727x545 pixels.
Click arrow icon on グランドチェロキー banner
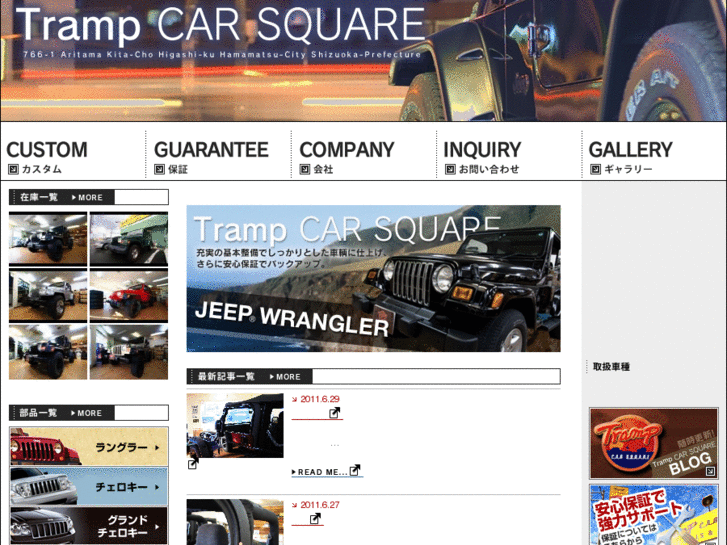click(x=158, y=526)
